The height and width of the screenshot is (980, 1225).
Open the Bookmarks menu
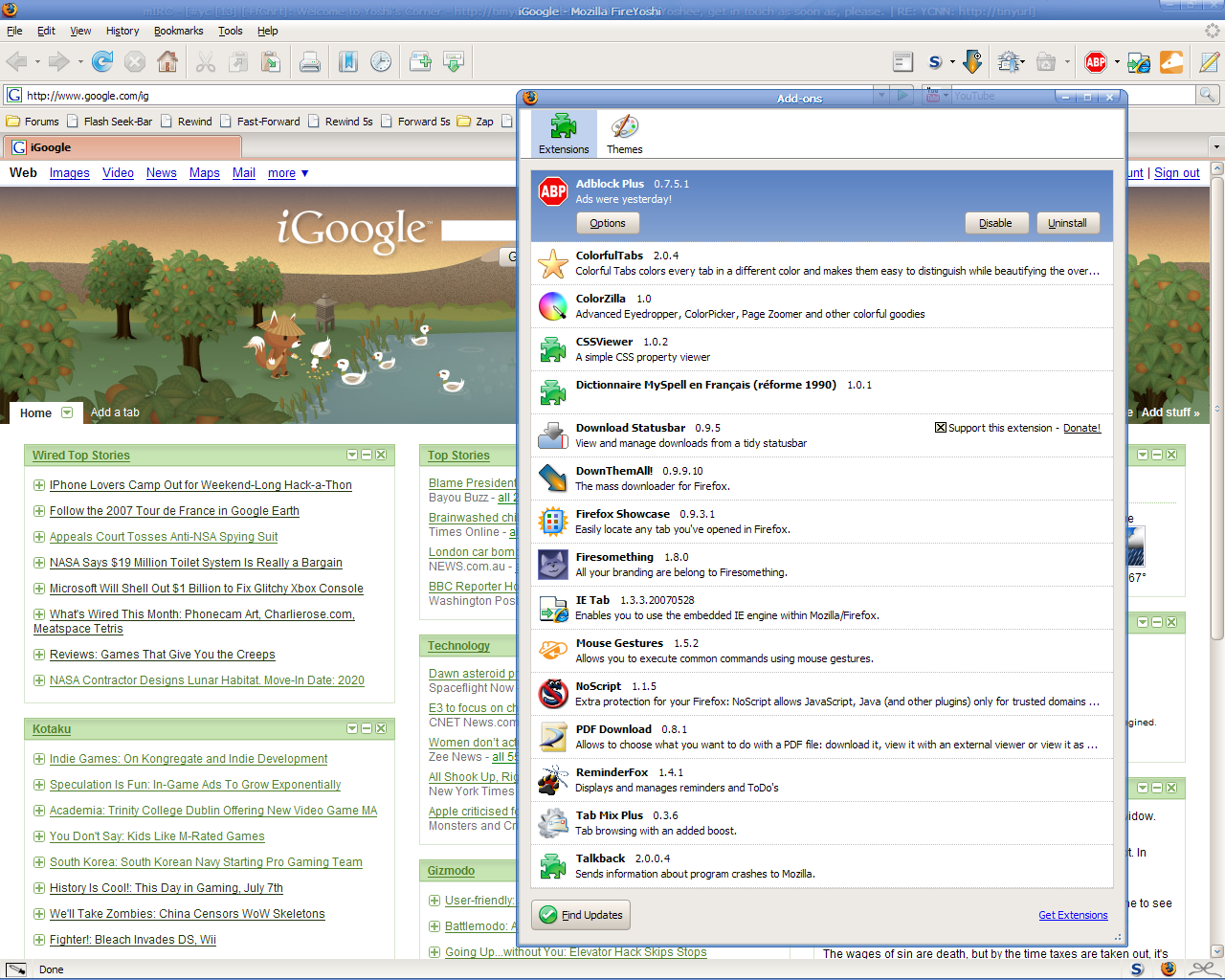pos(178,31)
